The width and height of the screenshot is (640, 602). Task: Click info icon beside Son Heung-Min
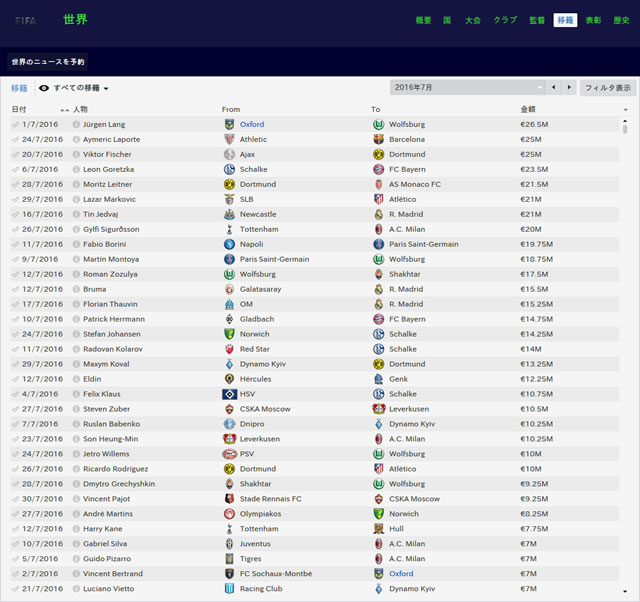click(76, 439)
